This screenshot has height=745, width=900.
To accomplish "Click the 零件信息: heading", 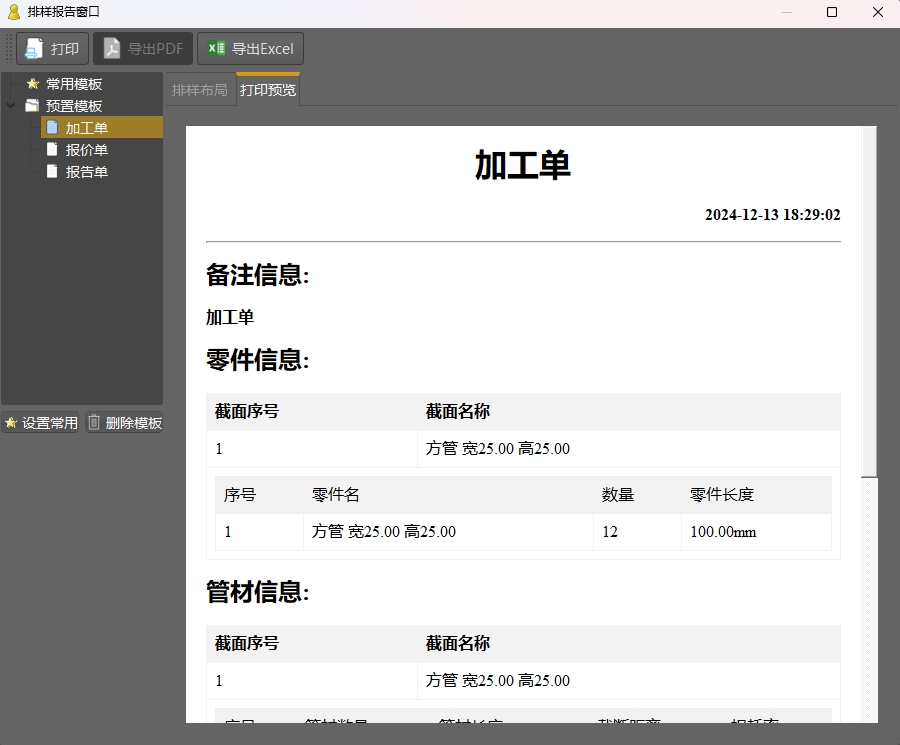I will coord(258,360).
